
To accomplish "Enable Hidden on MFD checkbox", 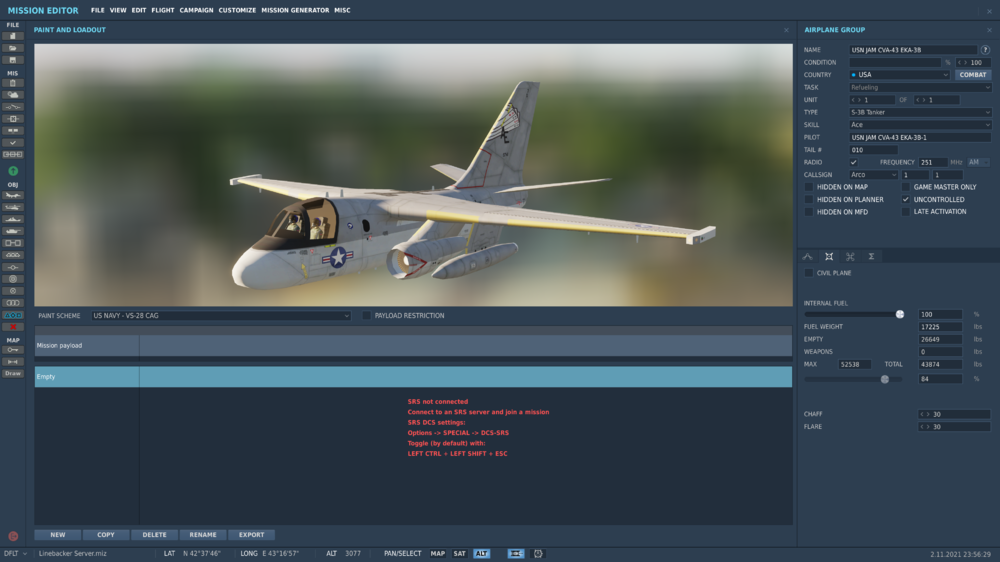I will pyautogui.click(x=809, y=212).
